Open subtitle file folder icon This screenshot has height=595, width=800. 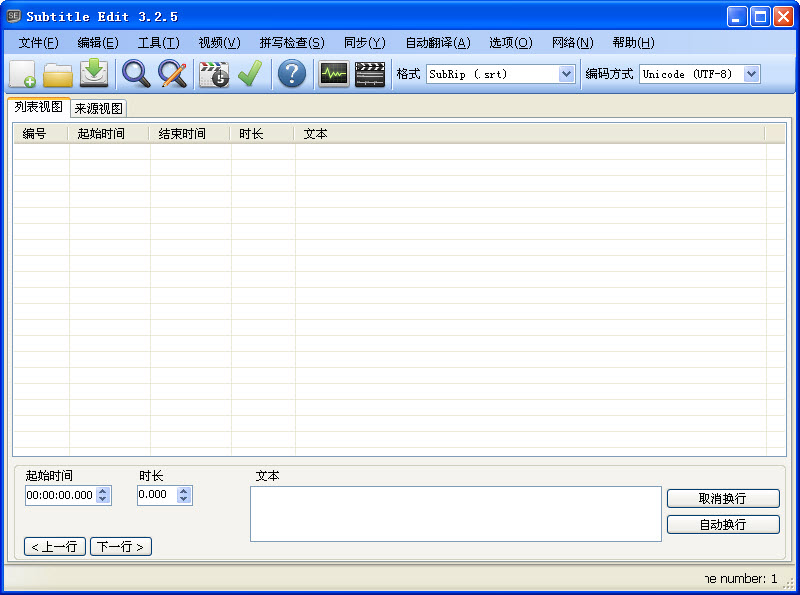tap(58, 75)
